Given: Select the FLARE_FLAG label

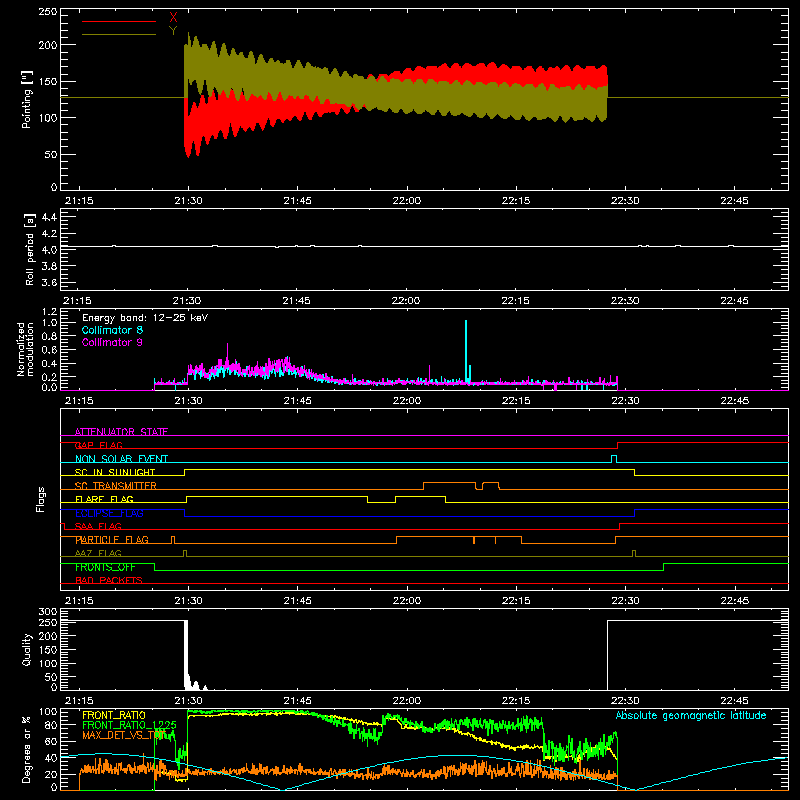Looking at the screenshot, I should (104, 499).
